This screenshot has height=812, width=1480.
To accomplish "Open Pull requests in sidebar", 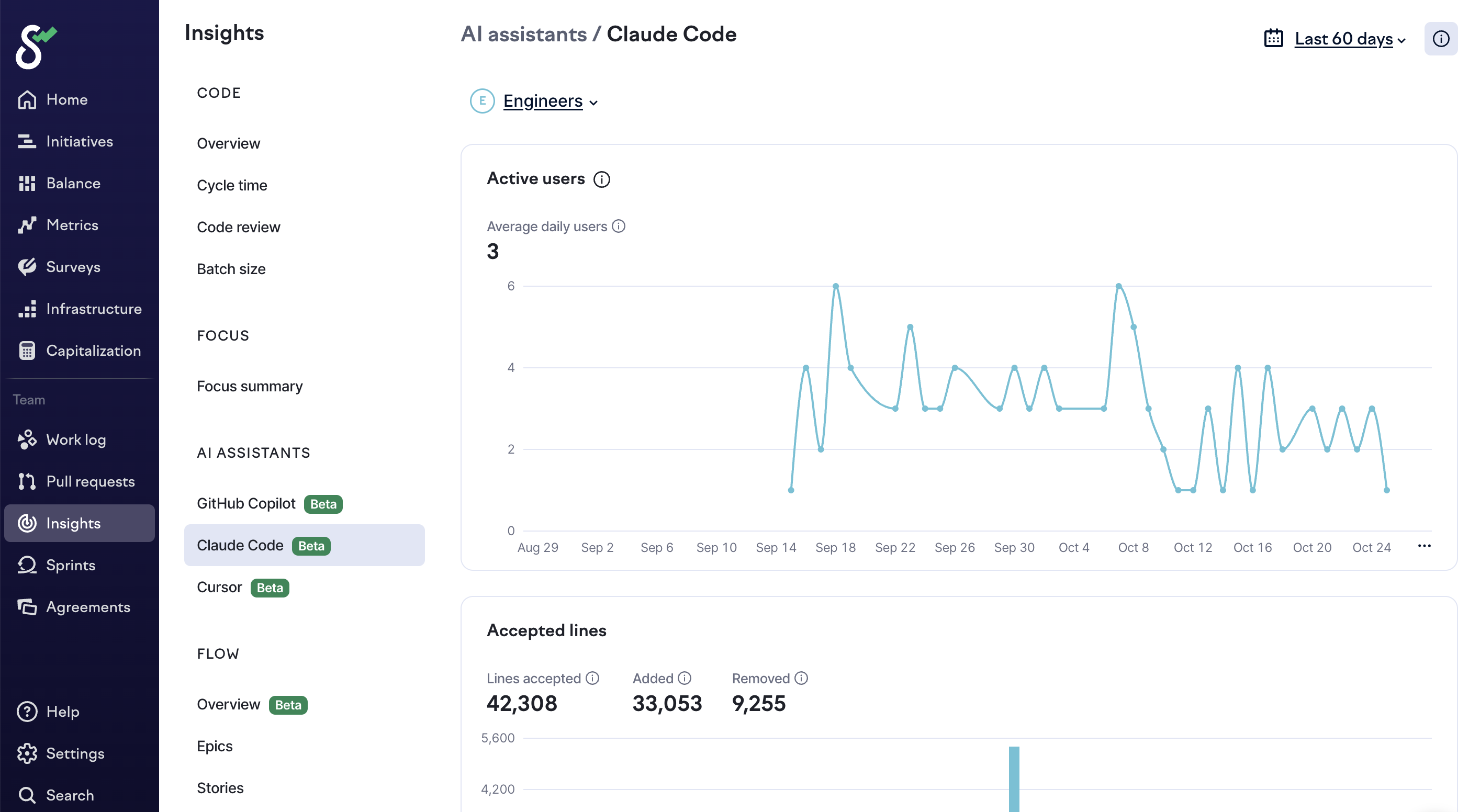I will click(90, 481).
